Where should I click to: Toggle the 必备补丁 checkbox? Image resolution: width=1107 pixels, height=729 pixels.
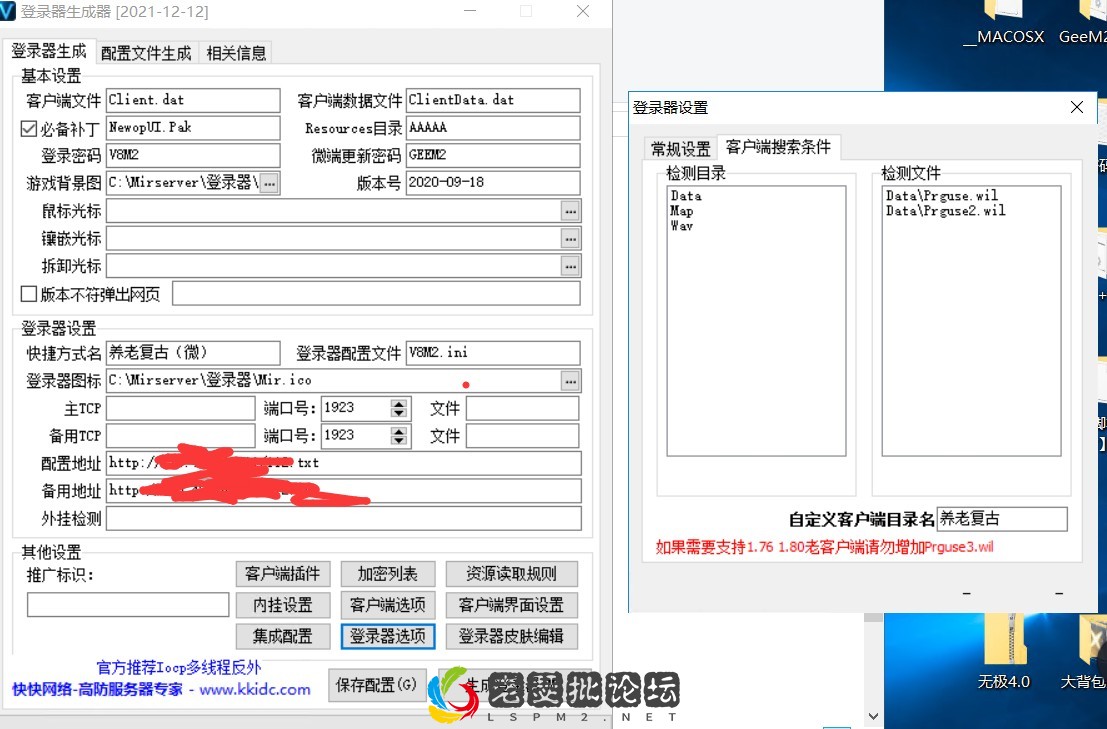tap(29, 128)
